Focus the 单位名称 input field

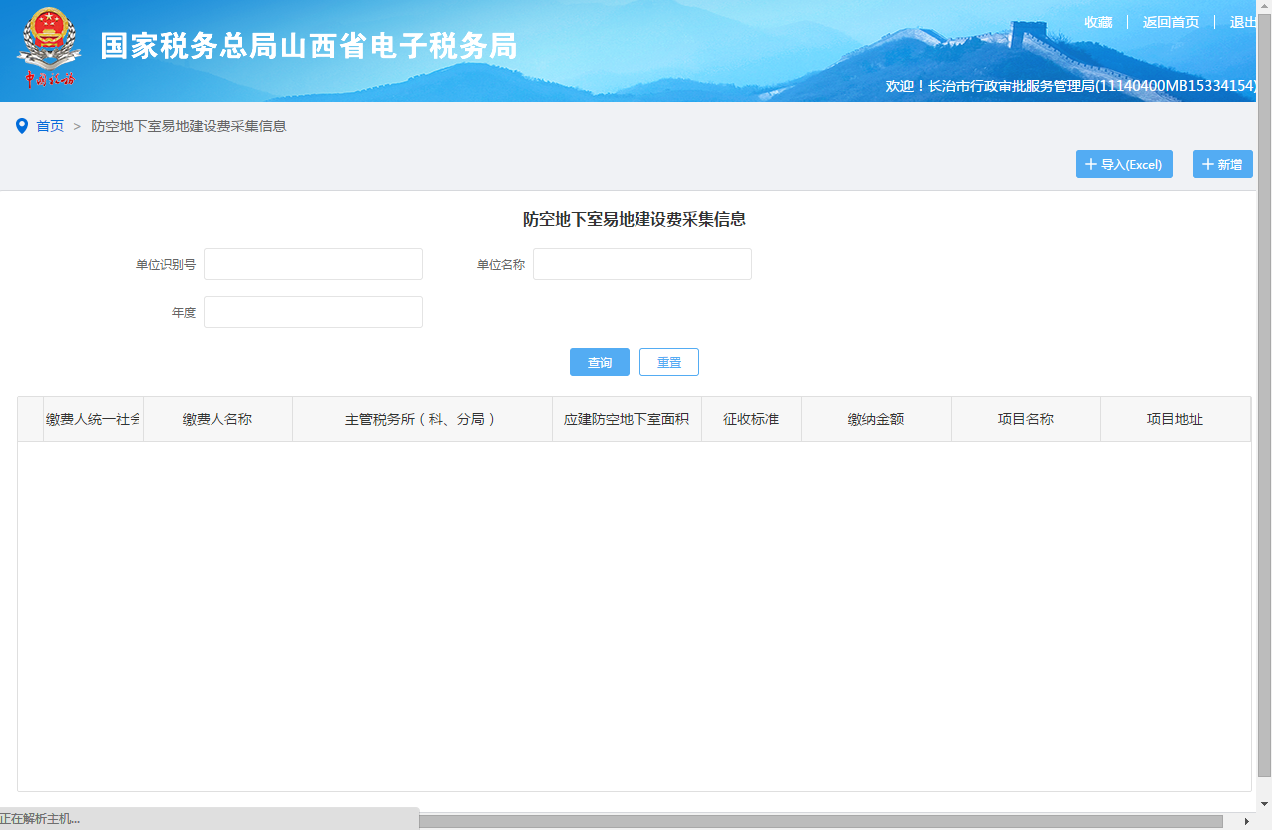coord(642,264)
